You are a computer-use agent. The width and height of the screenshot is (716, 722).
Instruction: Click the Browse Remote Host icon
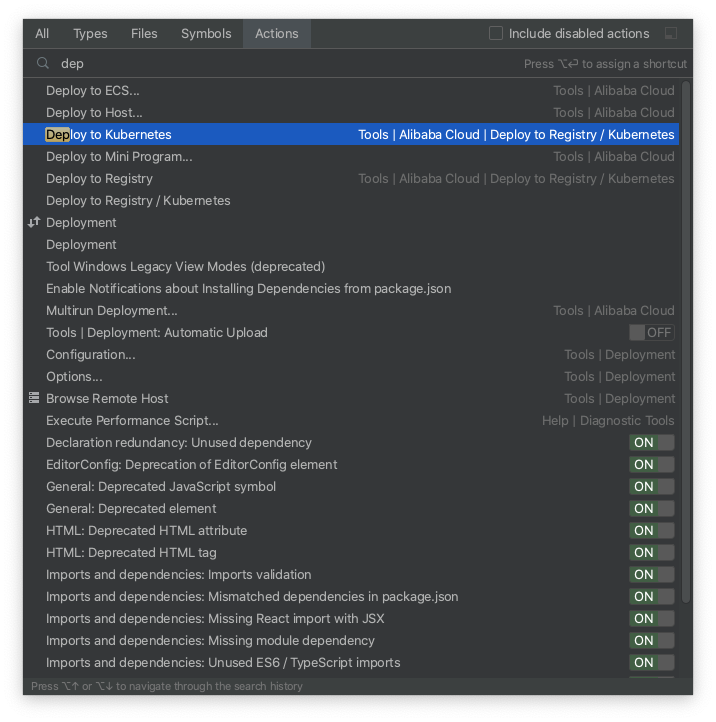34,398
